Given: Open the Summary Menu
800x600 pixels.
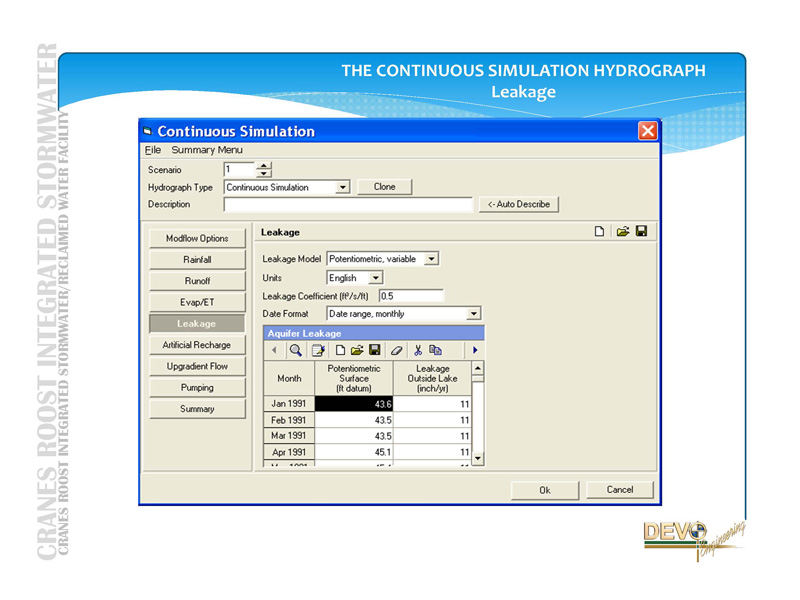Looking at the screenshot, I should coord(207,150).
